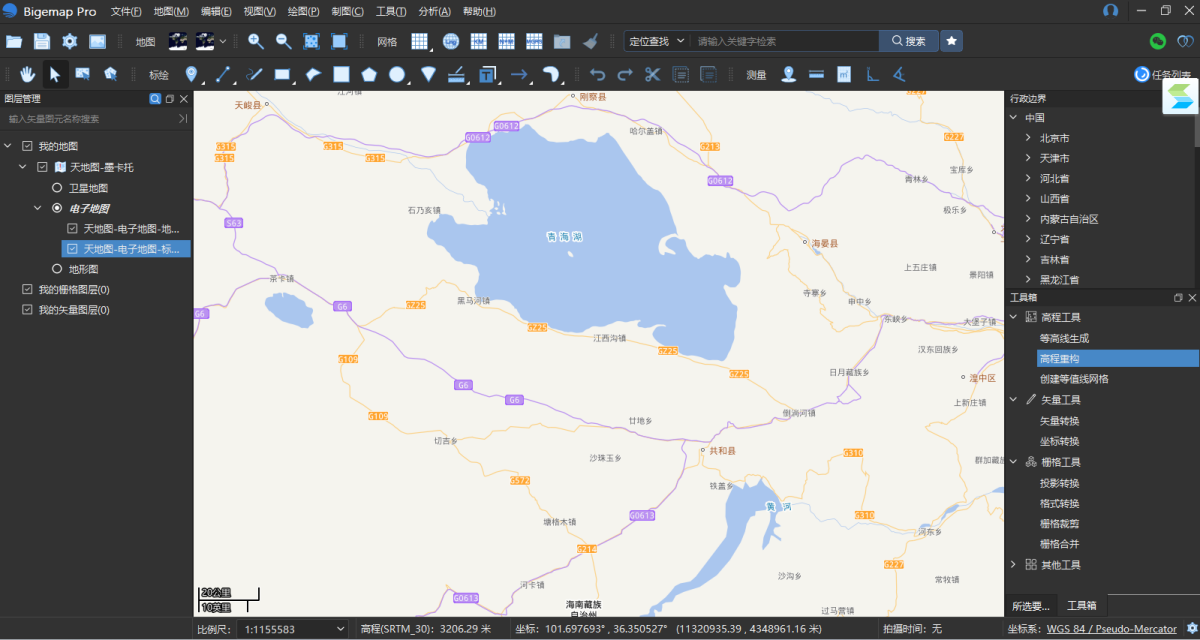Screen dimensions: 1200x640
Task: Click the keyword search input field
Action: coord(784,41)
